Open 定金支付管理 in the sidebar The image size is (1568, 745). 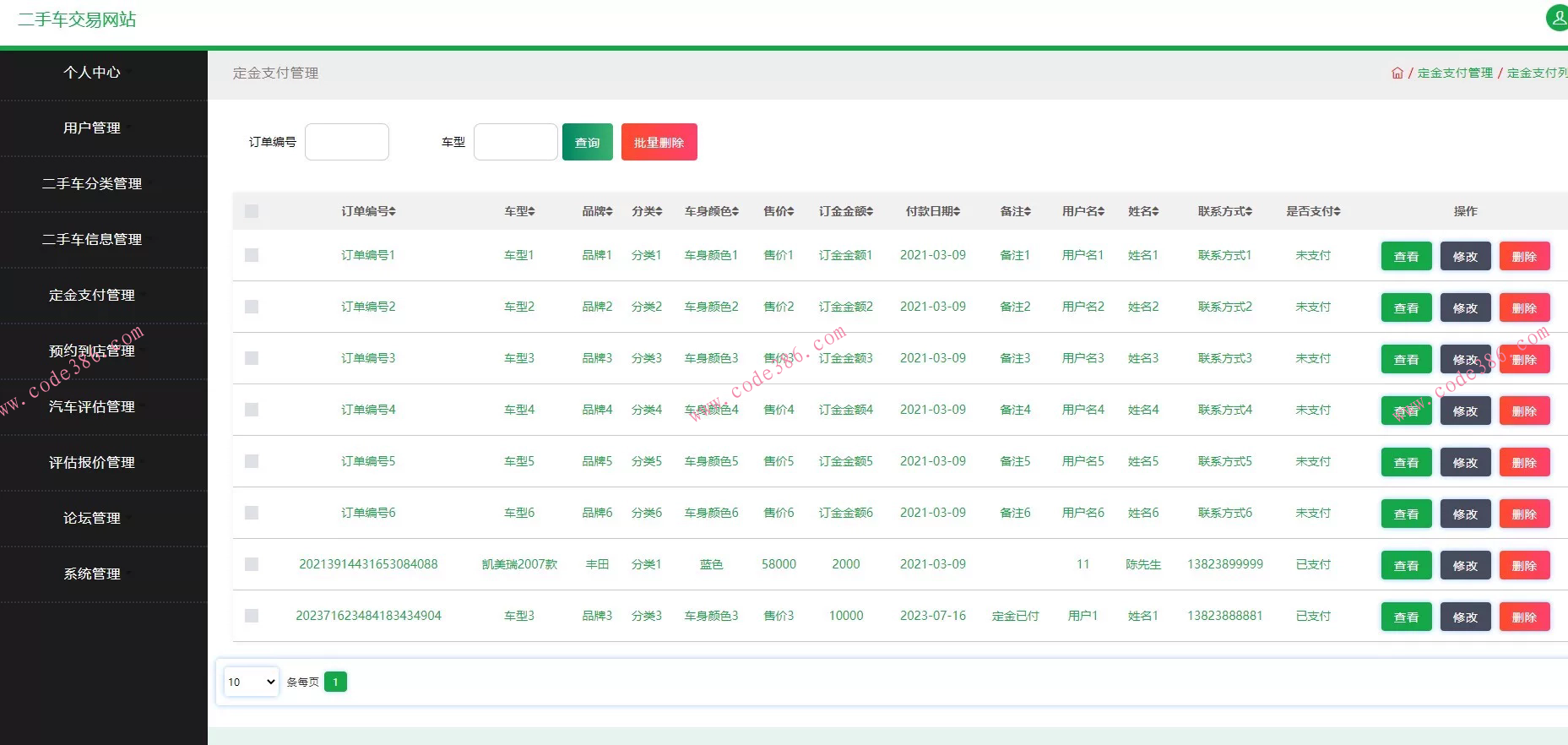pos(92,295)
